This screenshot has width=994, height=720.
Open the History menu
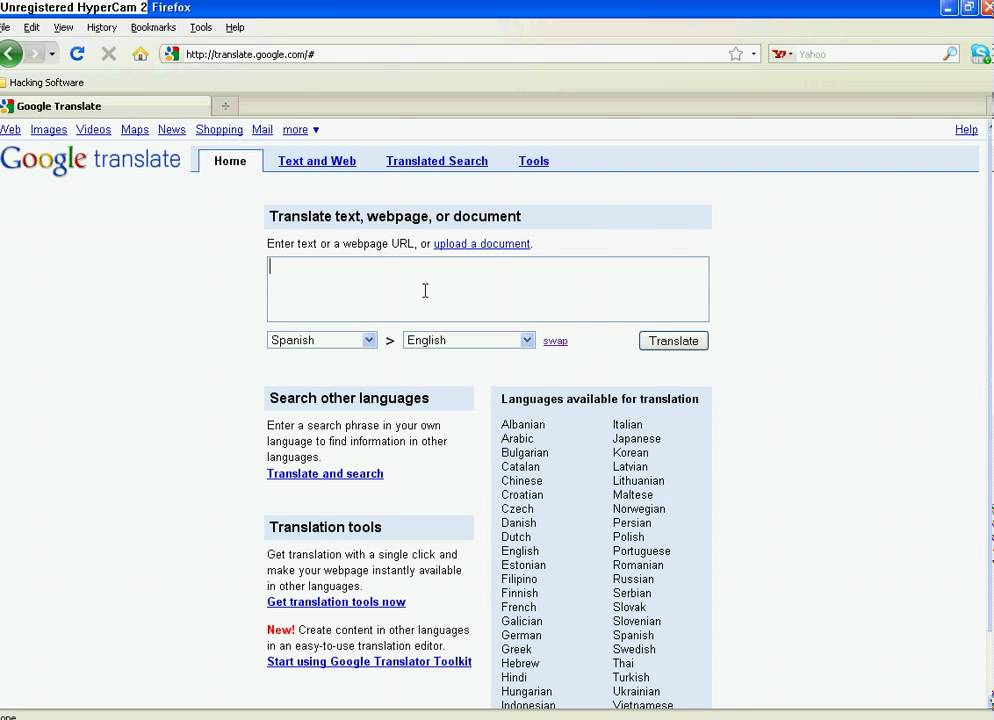coord(101,27)
